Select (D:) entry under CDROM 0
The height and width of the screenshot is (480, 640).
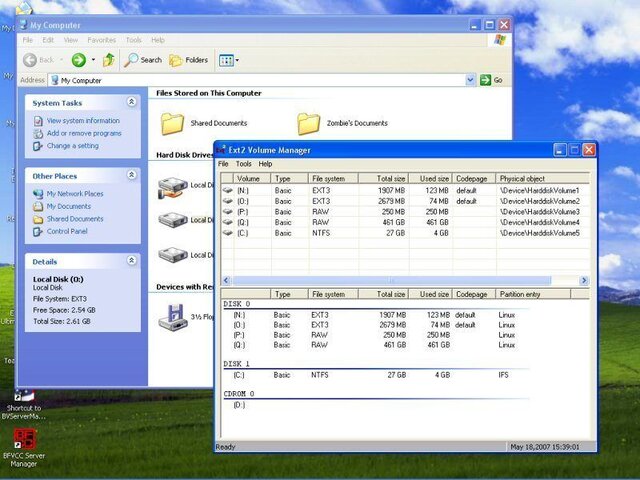(x=239, y=405)
